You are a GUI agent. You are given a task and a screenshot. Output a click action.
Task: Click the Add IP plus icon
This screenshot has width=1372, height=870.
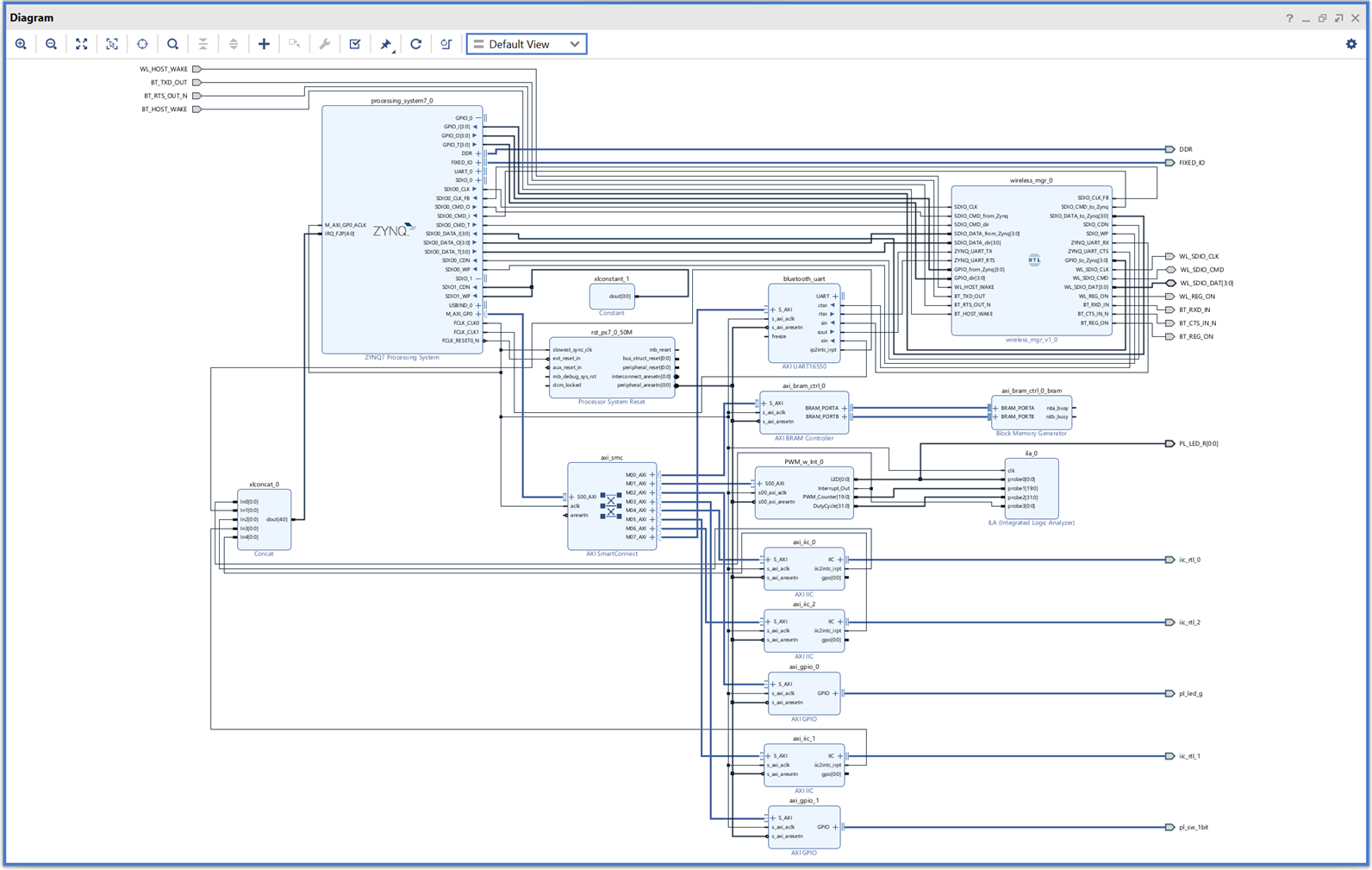264,44
